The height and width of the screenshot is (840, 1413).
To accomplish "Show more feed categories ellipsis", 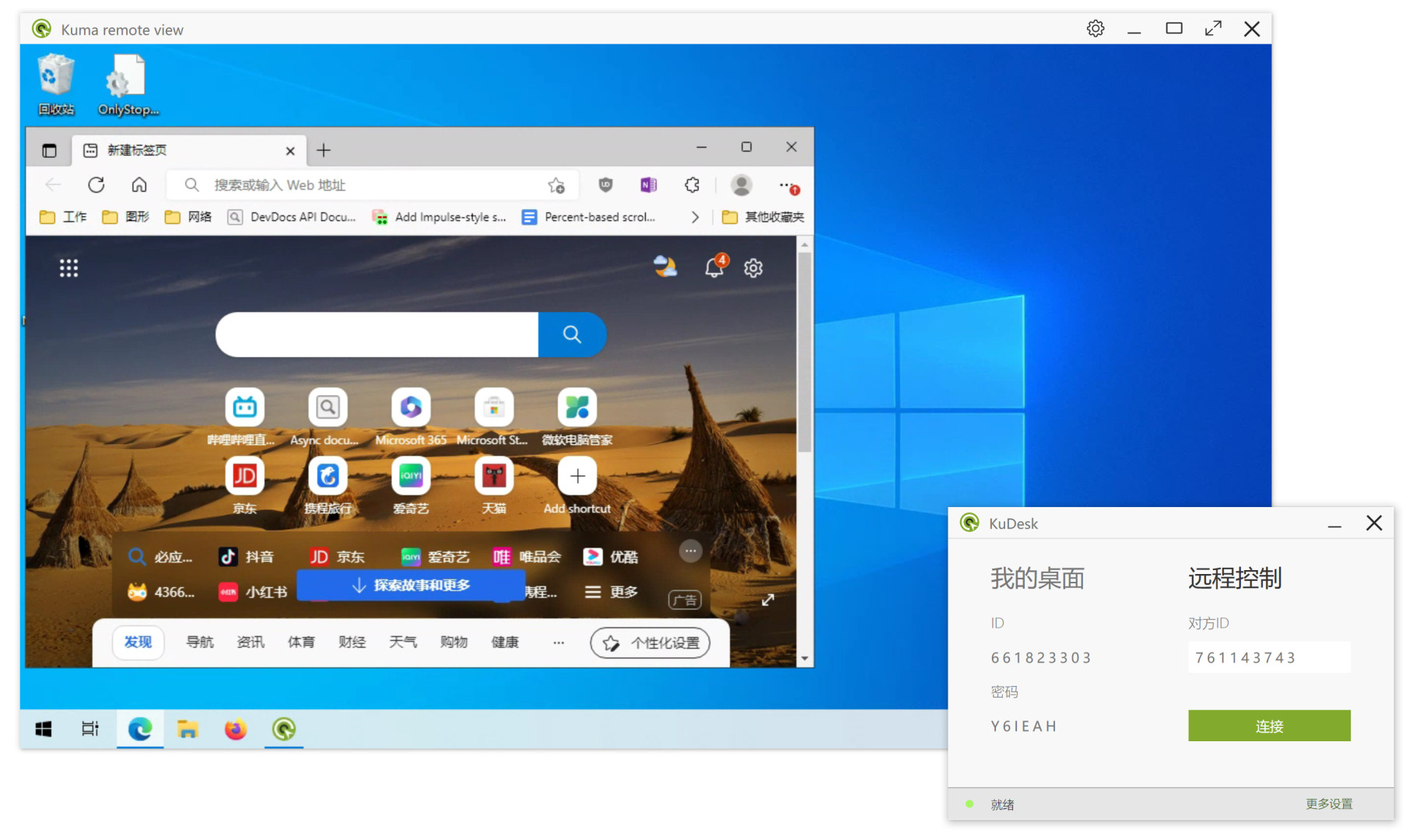I will click(559, 642).
